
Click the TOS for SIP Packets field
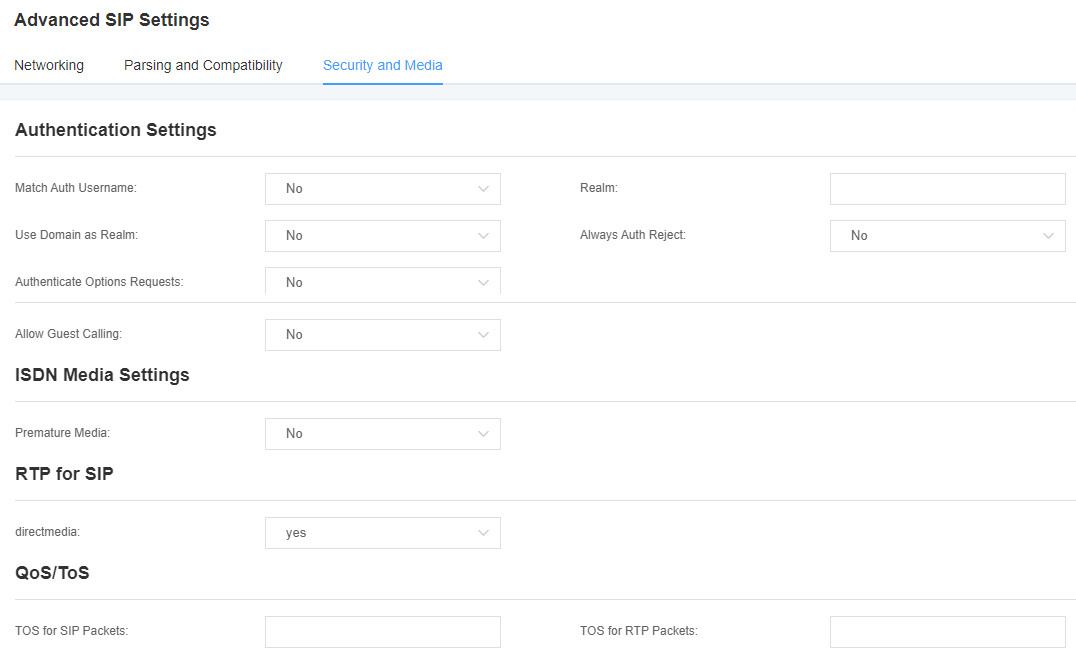coord(383,631)
